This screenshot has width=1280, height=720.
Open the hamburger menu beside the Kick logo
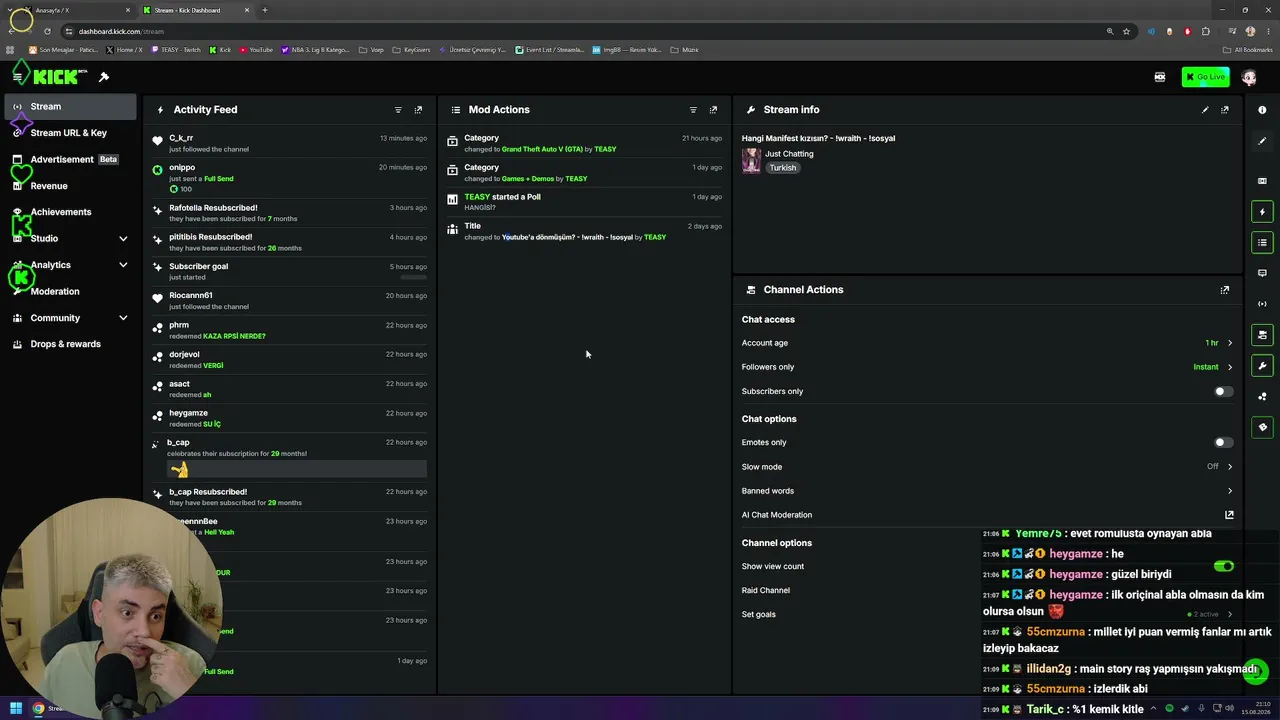(x=17, y=77)
